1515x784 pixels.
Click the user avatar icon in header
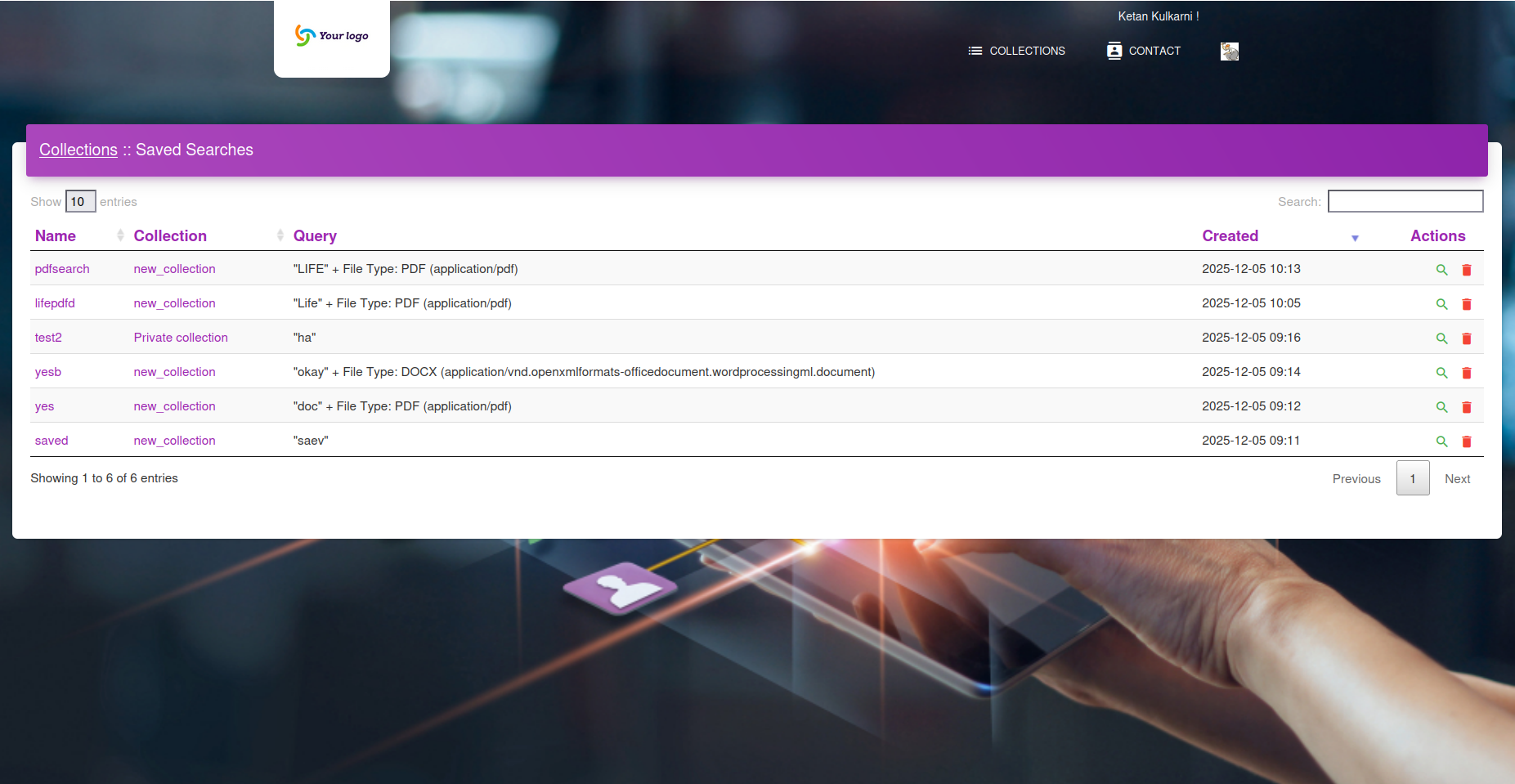coord(1229,52)
